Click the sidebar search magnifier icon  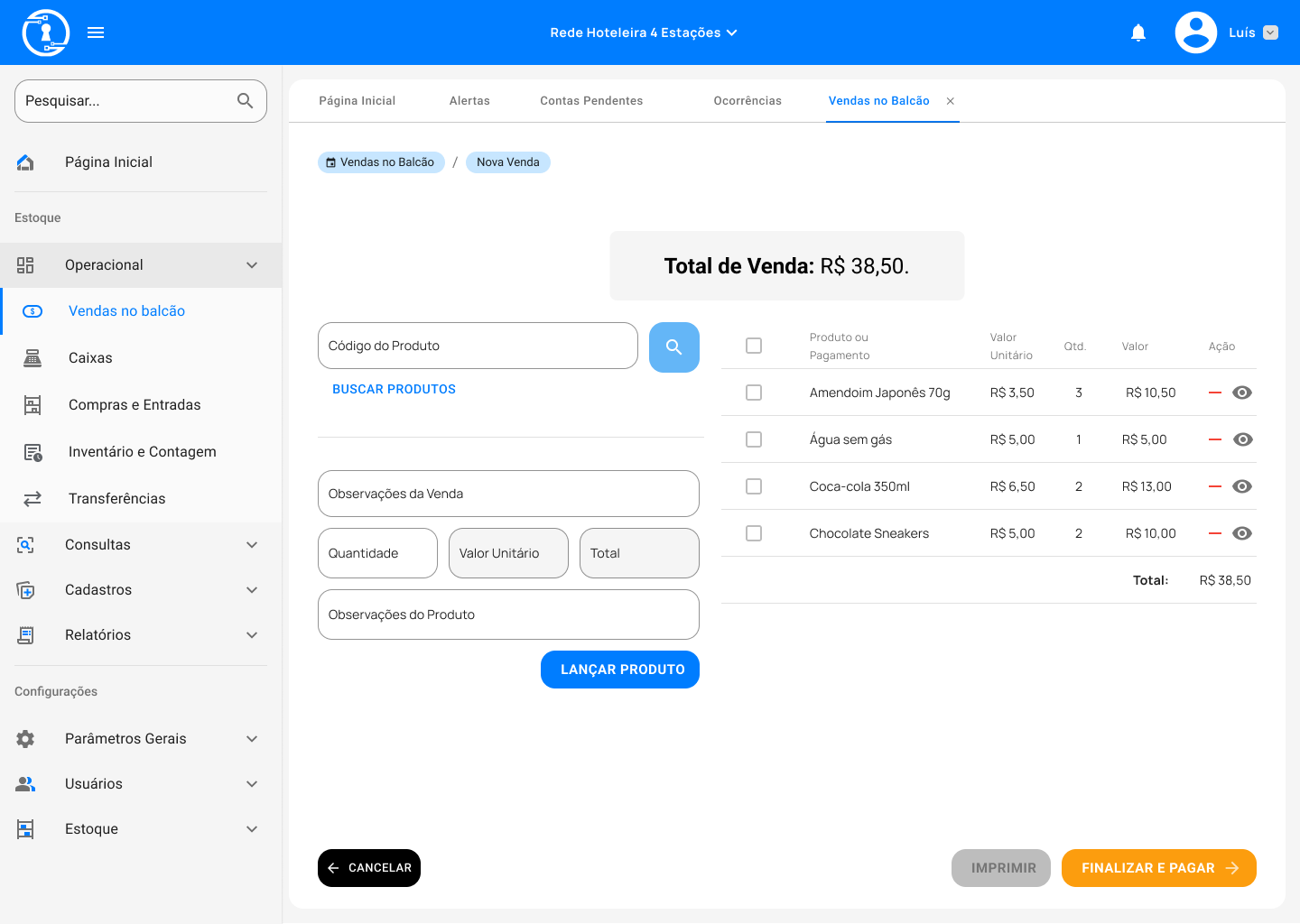(x=245, y=101)
